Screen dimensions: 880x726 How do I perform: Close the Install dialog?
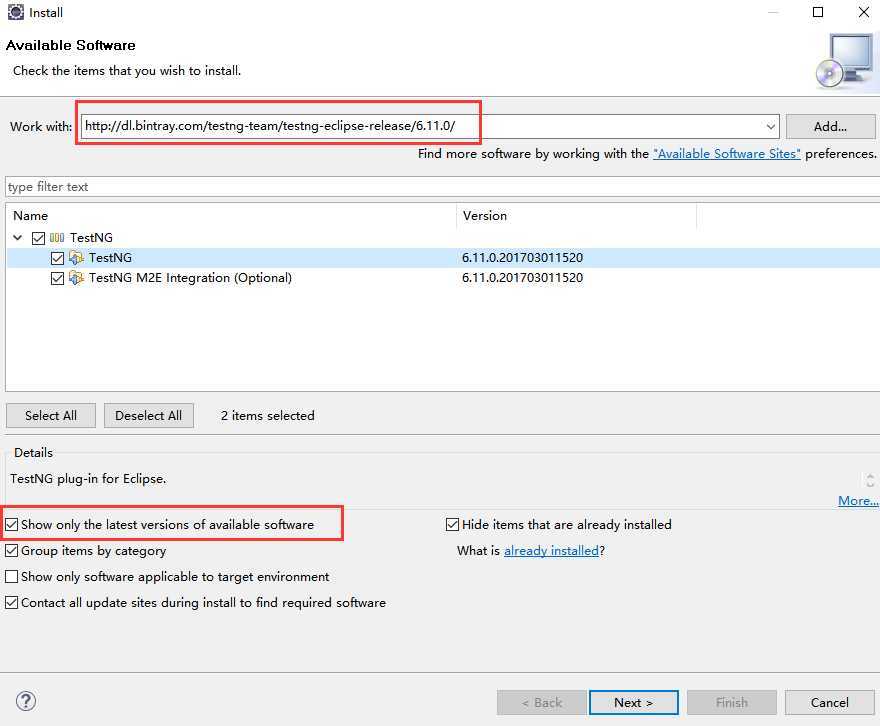(x=864, y=12)
